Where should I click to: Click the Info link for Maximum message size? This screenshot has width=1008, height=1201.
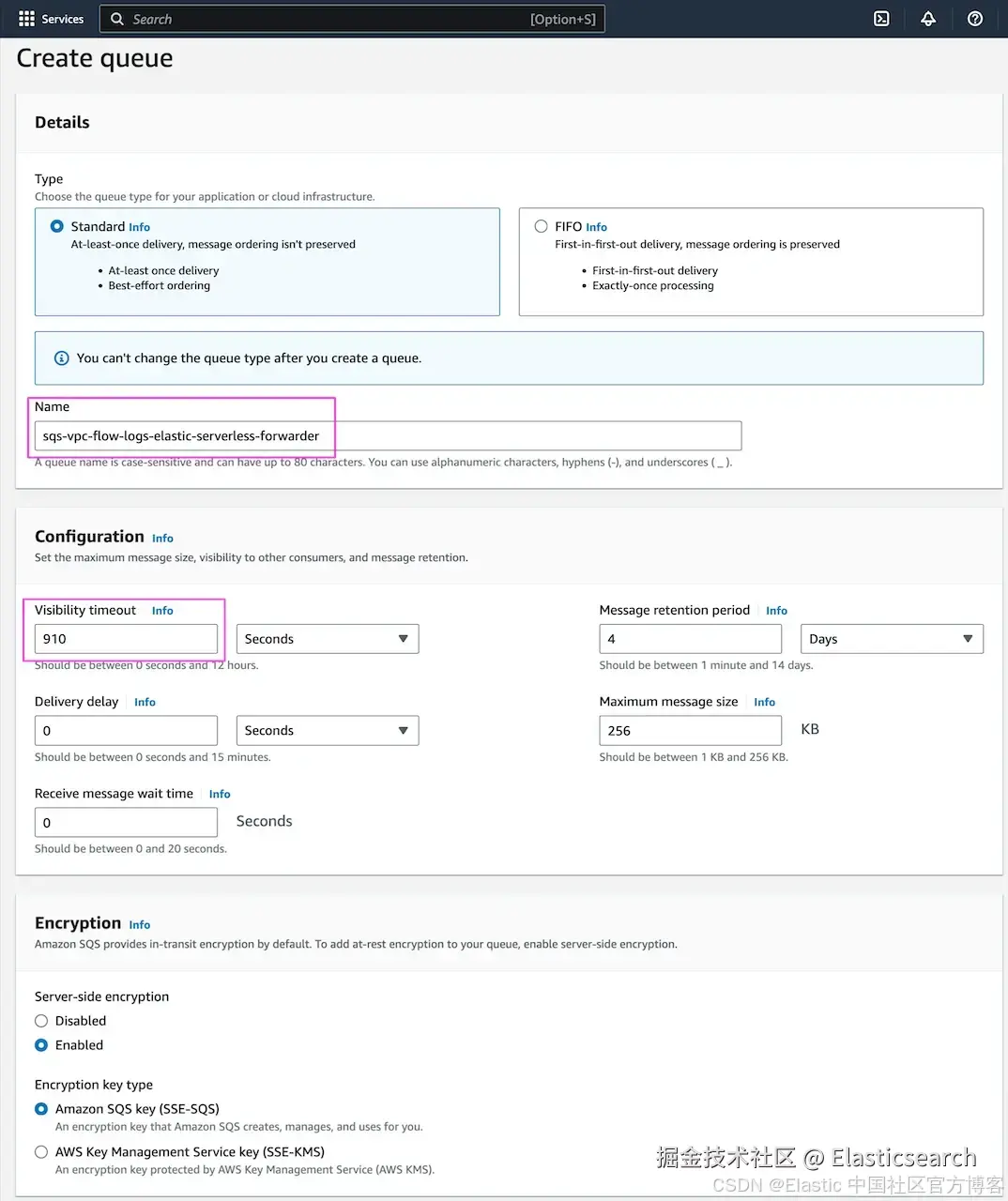click(x=764, y=702)
